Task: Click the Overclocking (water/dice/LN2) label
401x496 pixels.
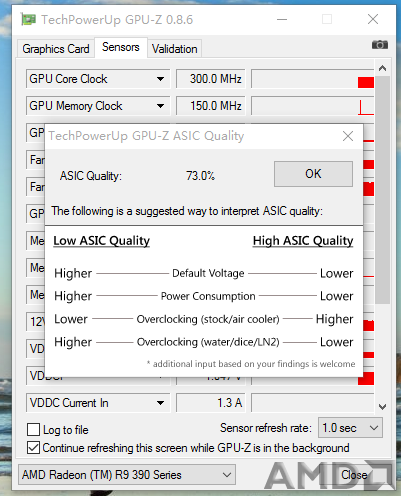Action: tap(208, 342)
